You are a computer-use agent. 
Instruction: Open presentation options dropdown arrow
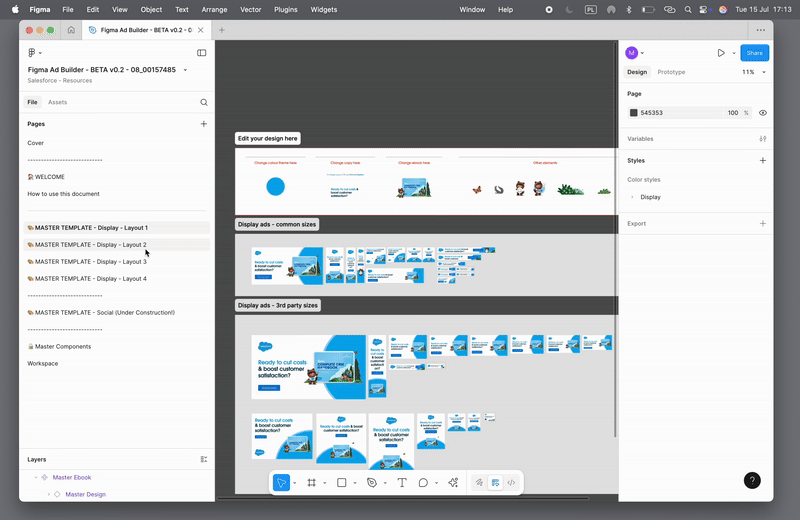pyautogui.click(x=734, y=53)
